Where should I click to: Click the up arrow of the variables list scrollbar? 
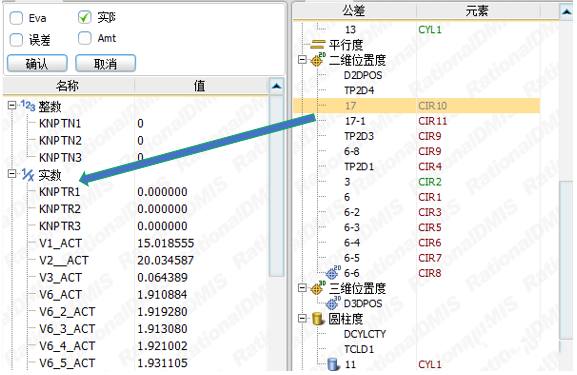[x=276, y=86]
